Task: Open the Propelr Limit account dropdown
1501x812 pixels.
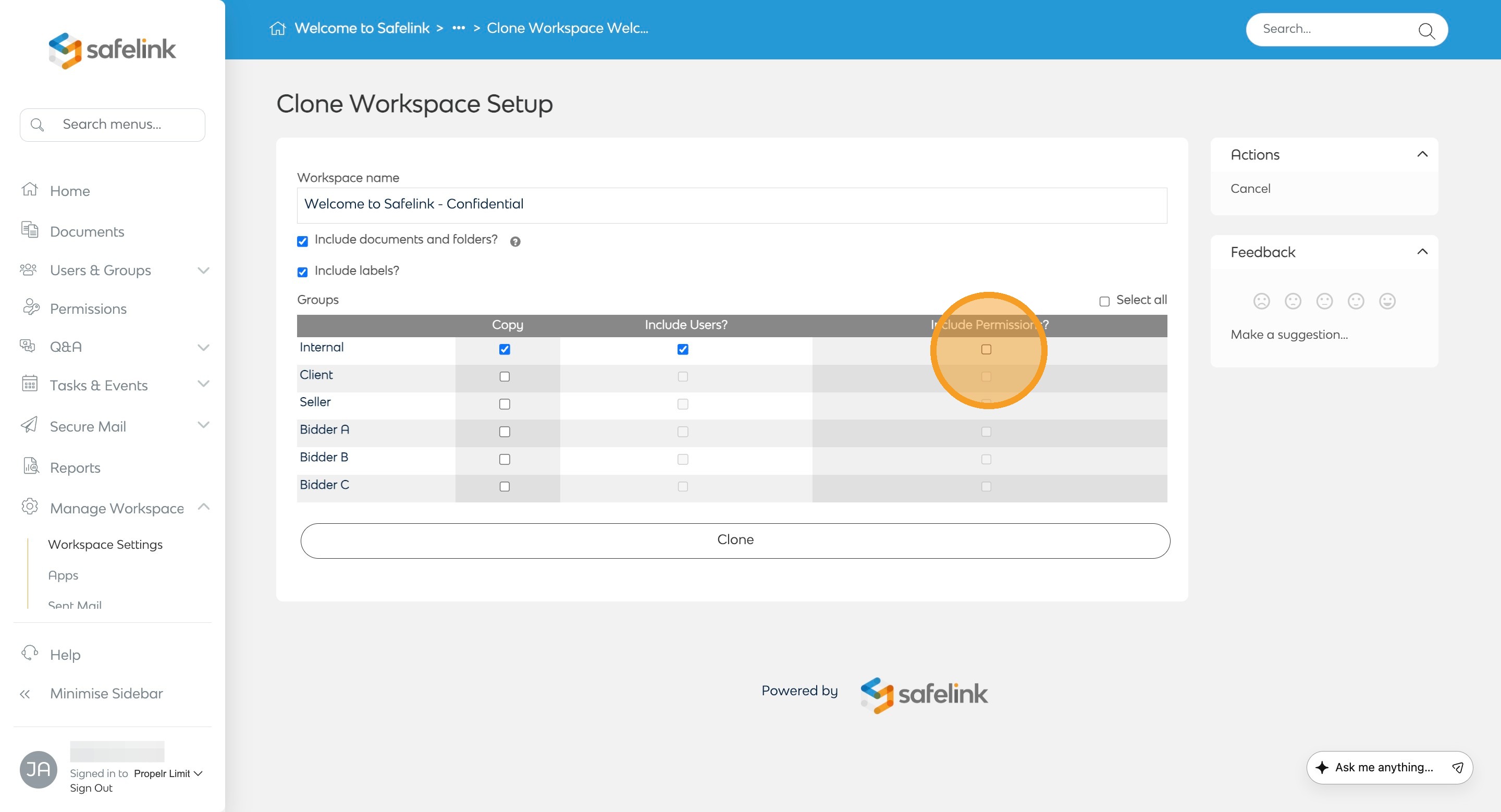Action: coord(168,773)
